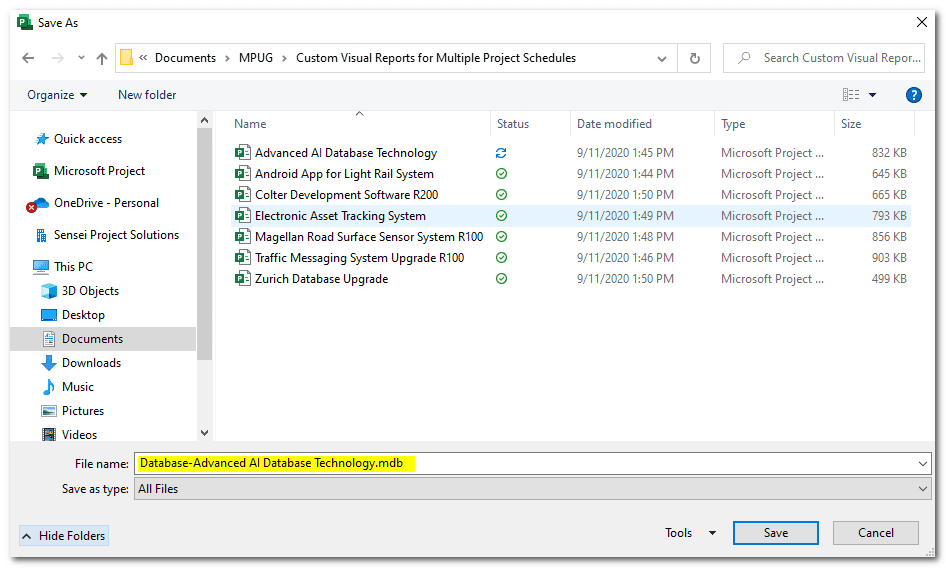Select Magellan Road Surface Sensor System R100

(369, 237)
